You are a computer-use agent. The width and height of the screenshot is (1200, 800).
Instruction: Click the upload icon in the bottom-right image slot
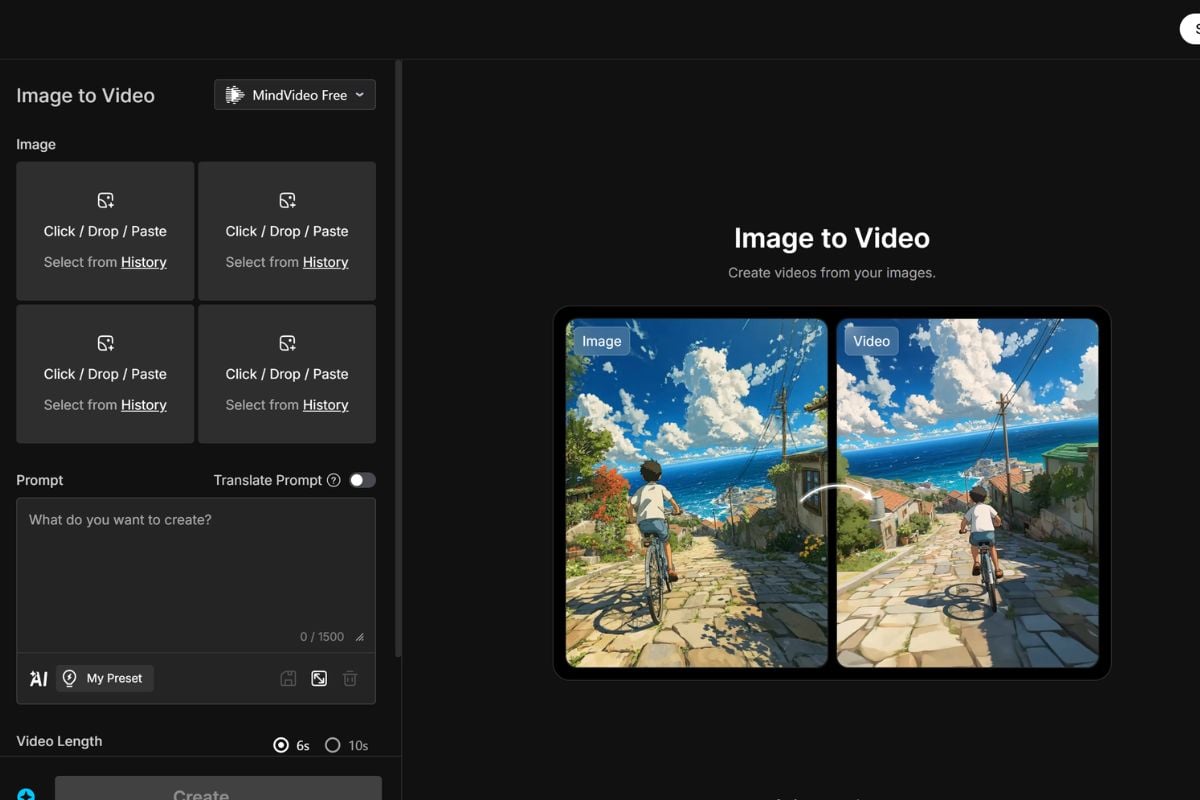pos(287,343)
